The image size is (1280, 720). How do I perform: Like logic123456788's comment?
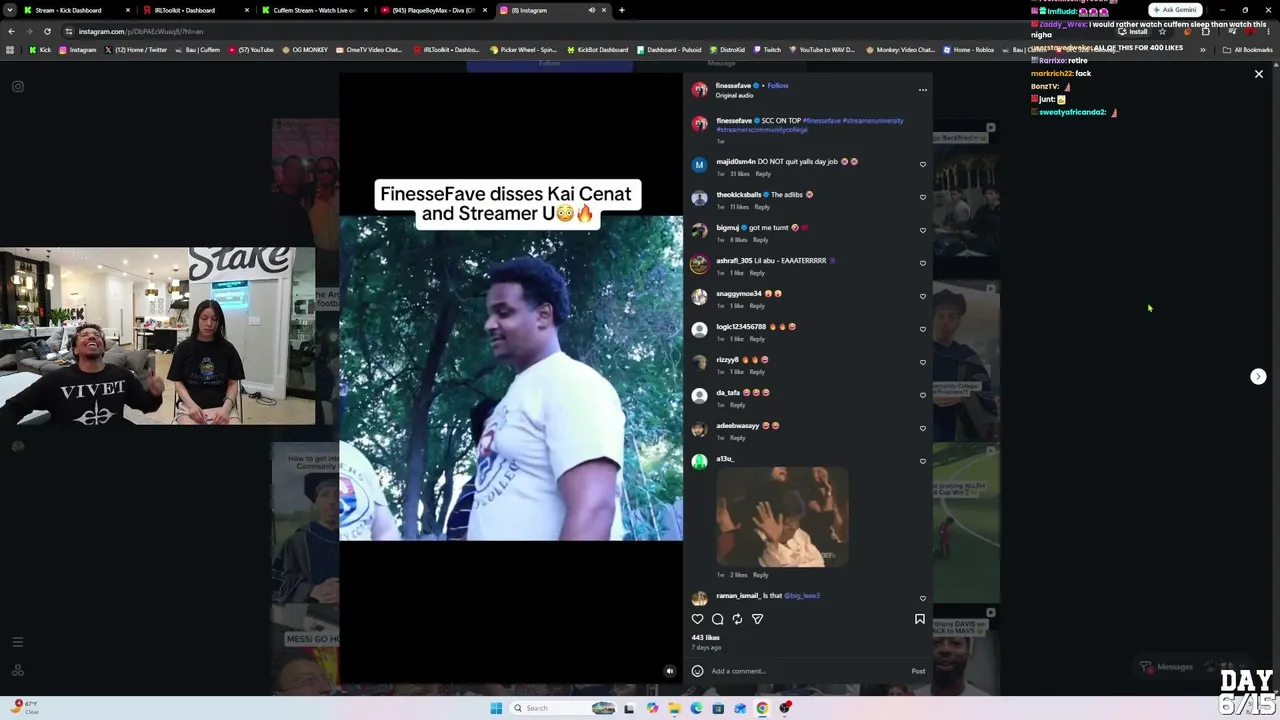tap(923, 329)
